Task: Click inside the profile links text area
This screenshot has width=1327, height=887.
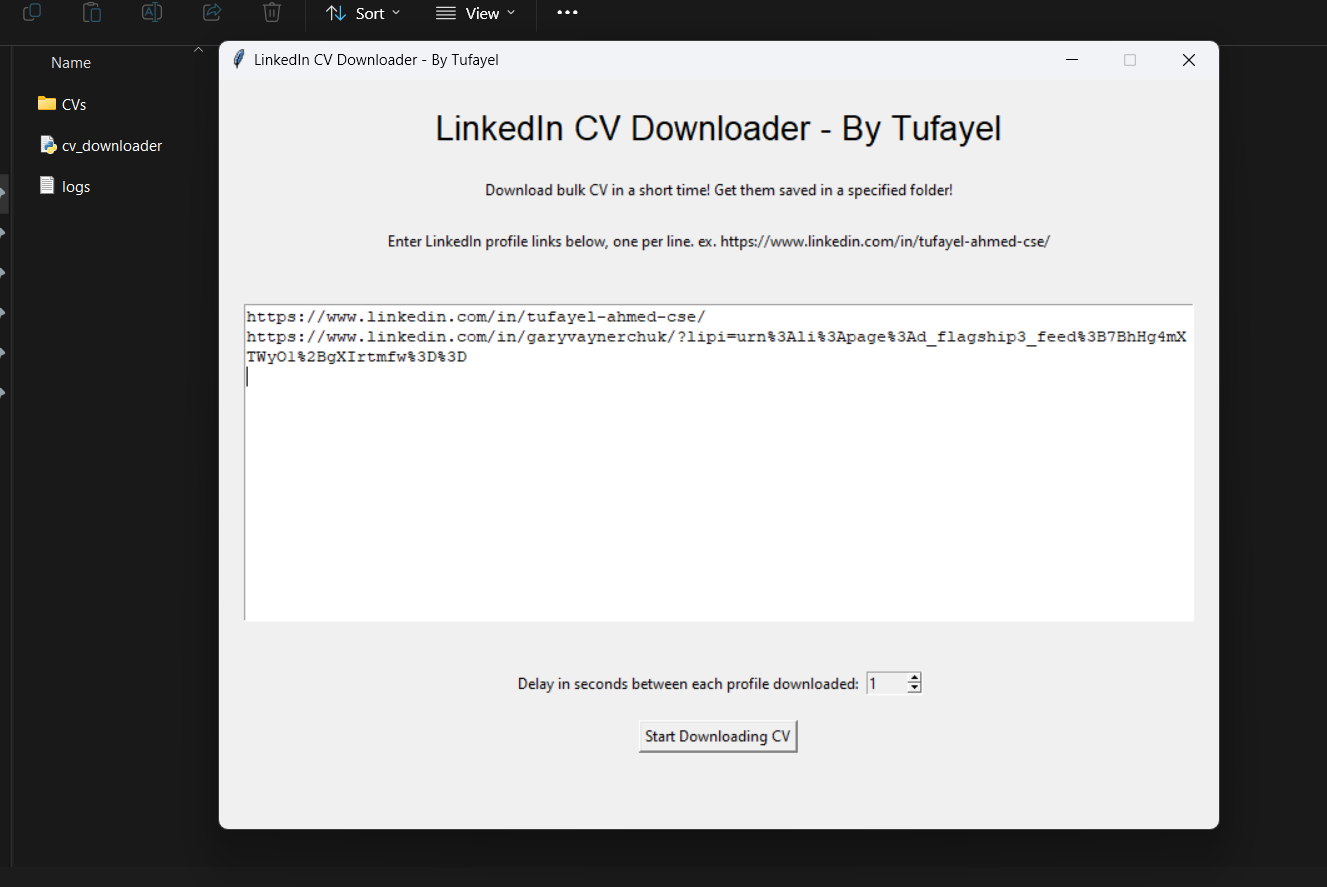Action: 719,462
